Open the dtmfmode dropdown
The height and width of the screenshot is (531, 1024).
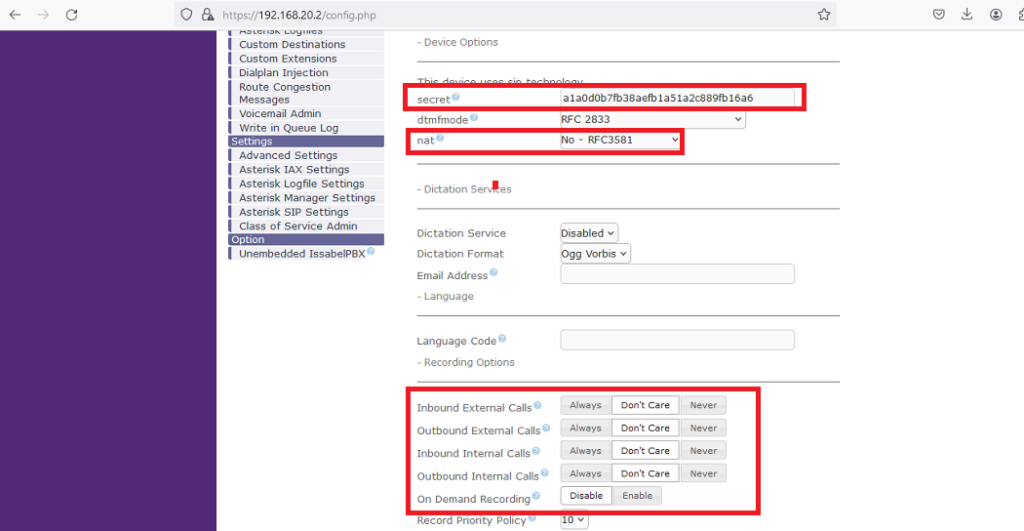pos(652,119)
